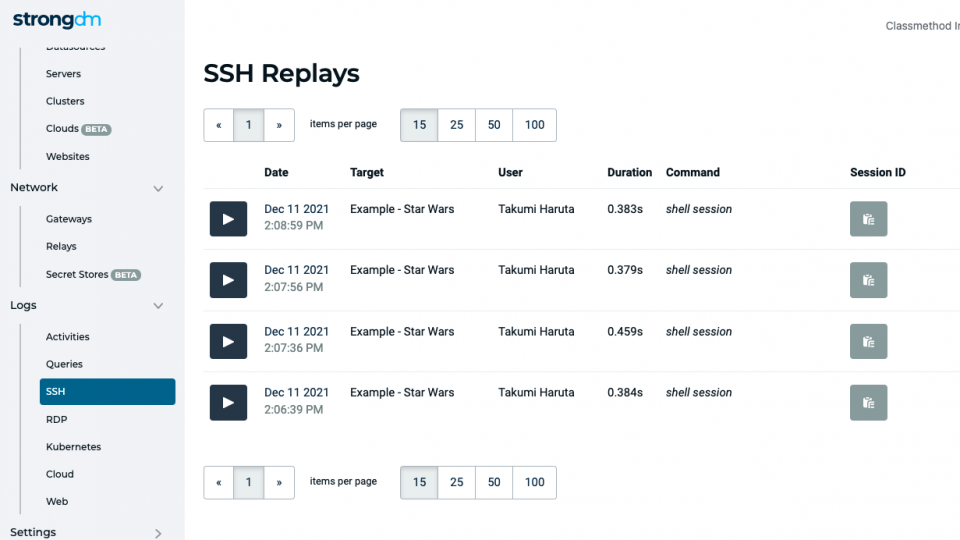This screenshot has width=960, height=540.
Task: Open the Dec 11 2021 2:08:59 PM date link
Action: (296, 217)
